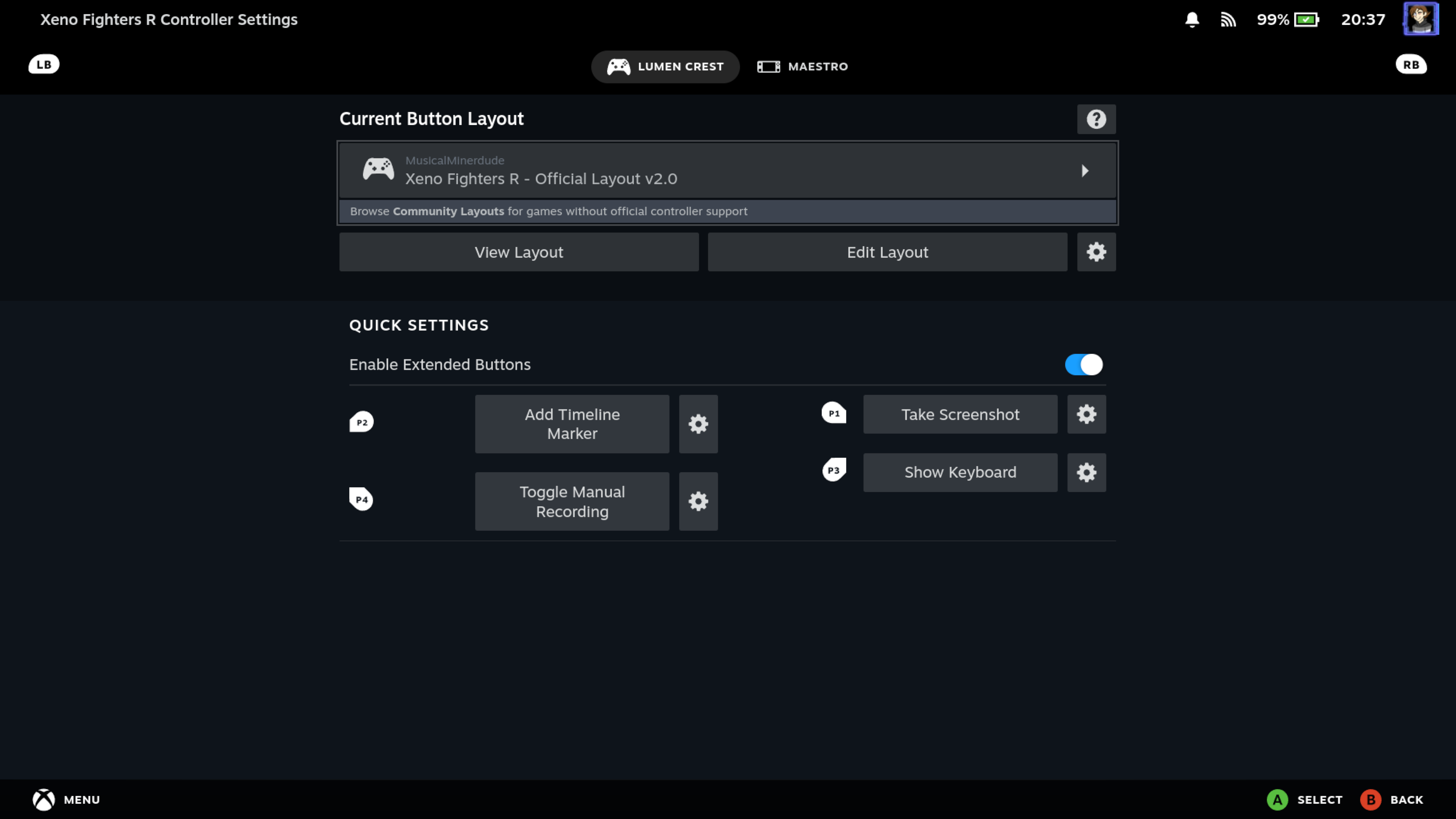Select the Xeno Fighters R Official Layout row
The width and height of the screenshot is (1456, 819).
[x=728, y=170]
